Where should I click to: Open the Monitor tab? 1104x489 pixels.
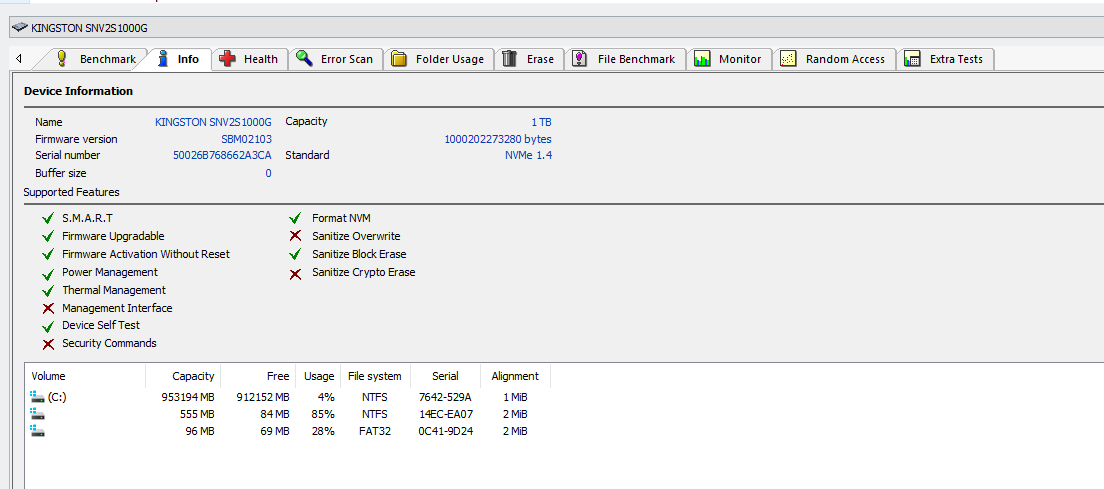729,59
